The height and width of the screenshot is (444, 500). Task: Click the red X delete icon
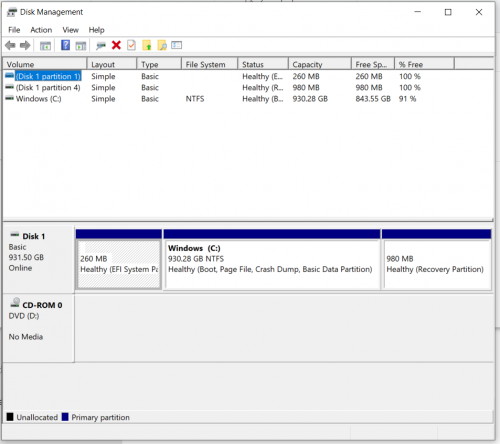116,45
